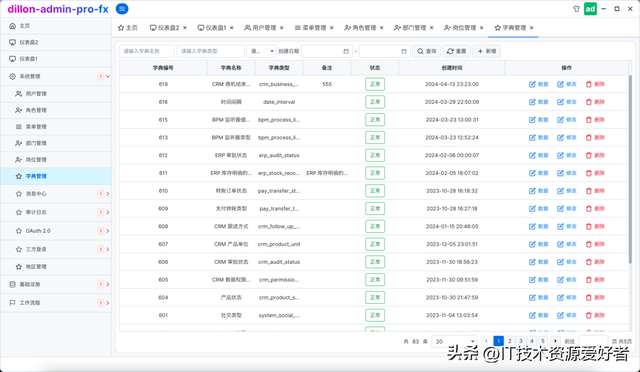Close the 仪表盘1 tab
Screen dimensions: 640x372
coord(231,28)
